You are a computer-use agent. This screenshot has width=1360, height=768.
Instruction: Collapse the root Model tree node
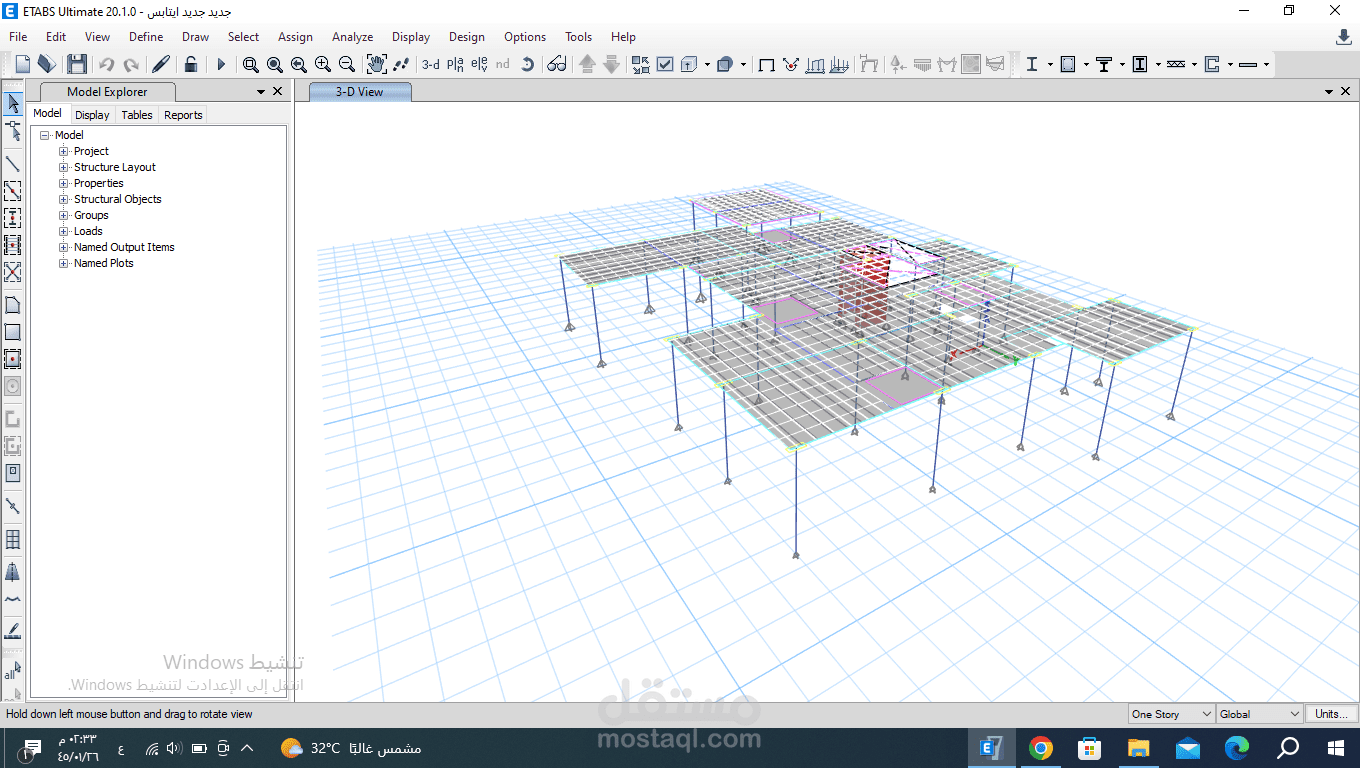click(x=45, y=135)
